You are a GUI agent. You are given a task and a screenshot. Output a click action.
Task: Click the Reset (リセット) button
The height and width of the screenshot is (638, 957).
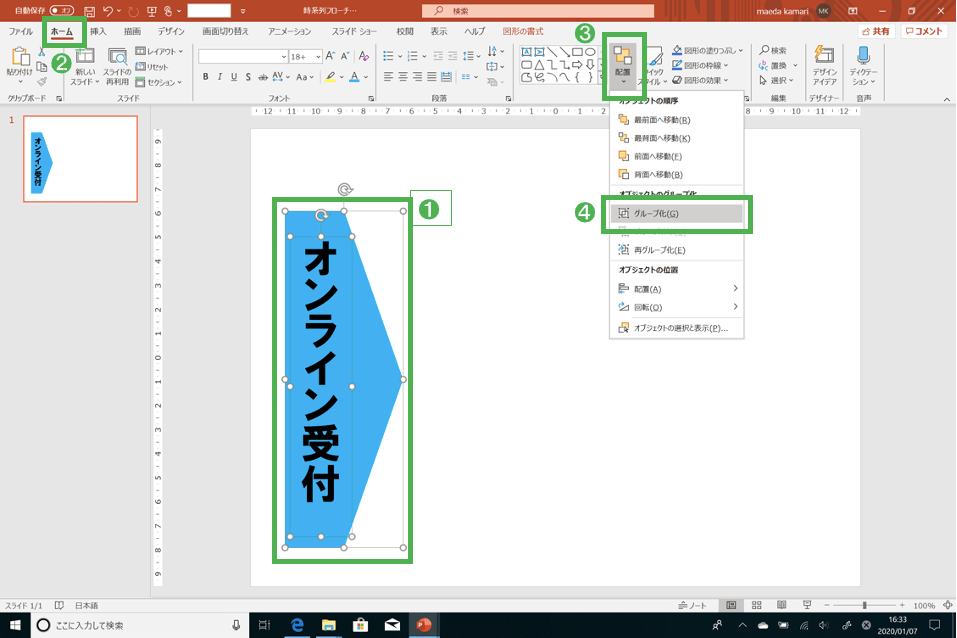151,67
